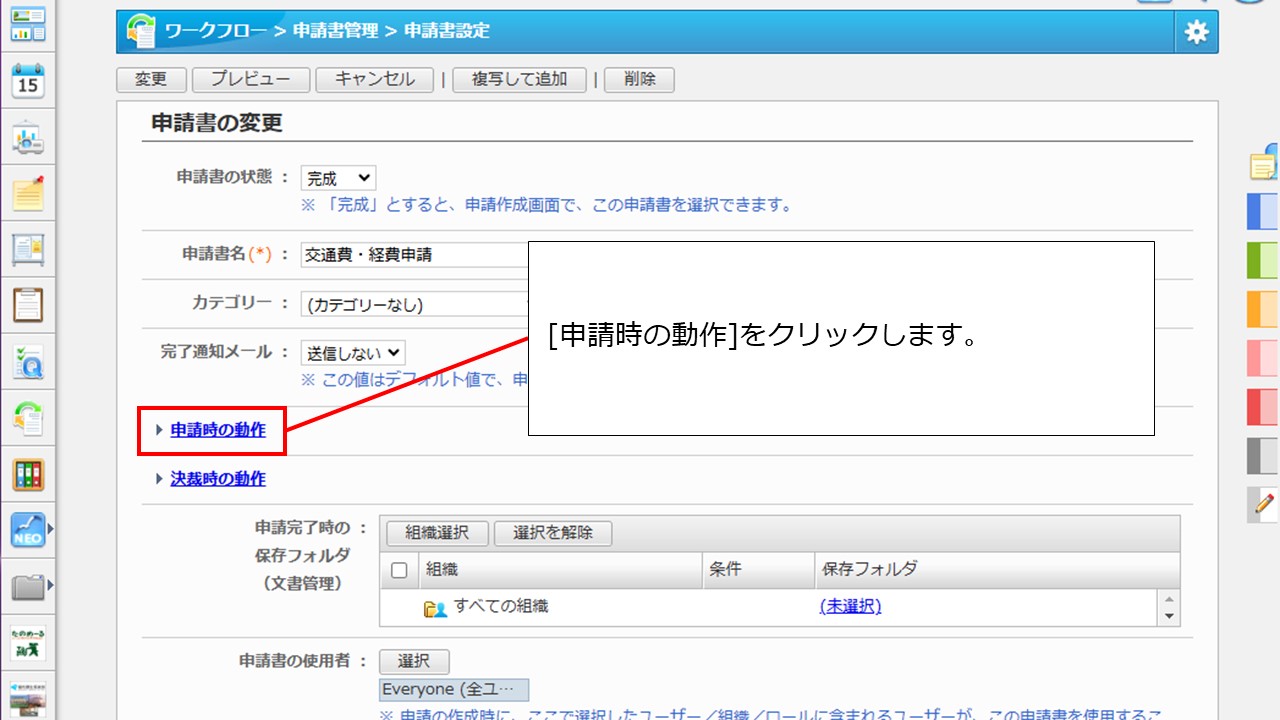Open the facility reservation projector sidebar icon
The height and width of the screenshot is (720, 1280).
pyautogui.click(x=28, y=138)
